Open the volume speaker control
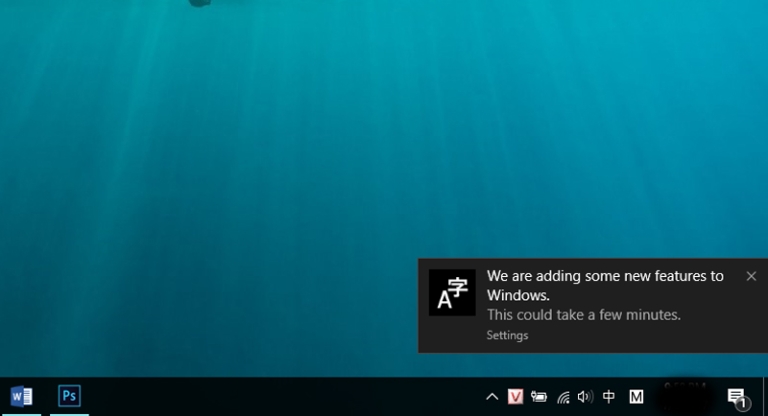 [585, 397]
